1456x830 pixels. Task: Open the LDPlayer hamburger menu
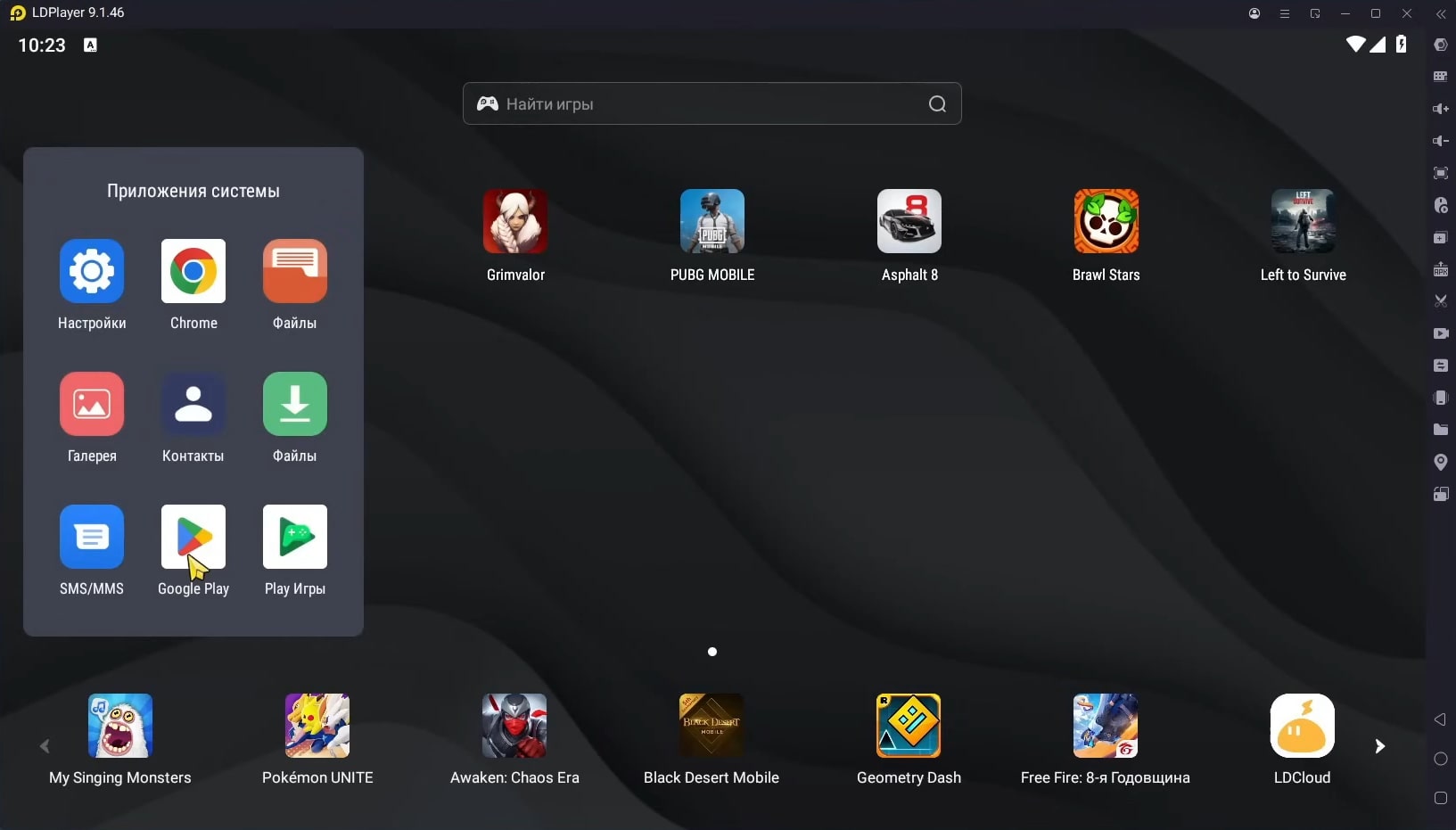click(x=1285, y=13)
